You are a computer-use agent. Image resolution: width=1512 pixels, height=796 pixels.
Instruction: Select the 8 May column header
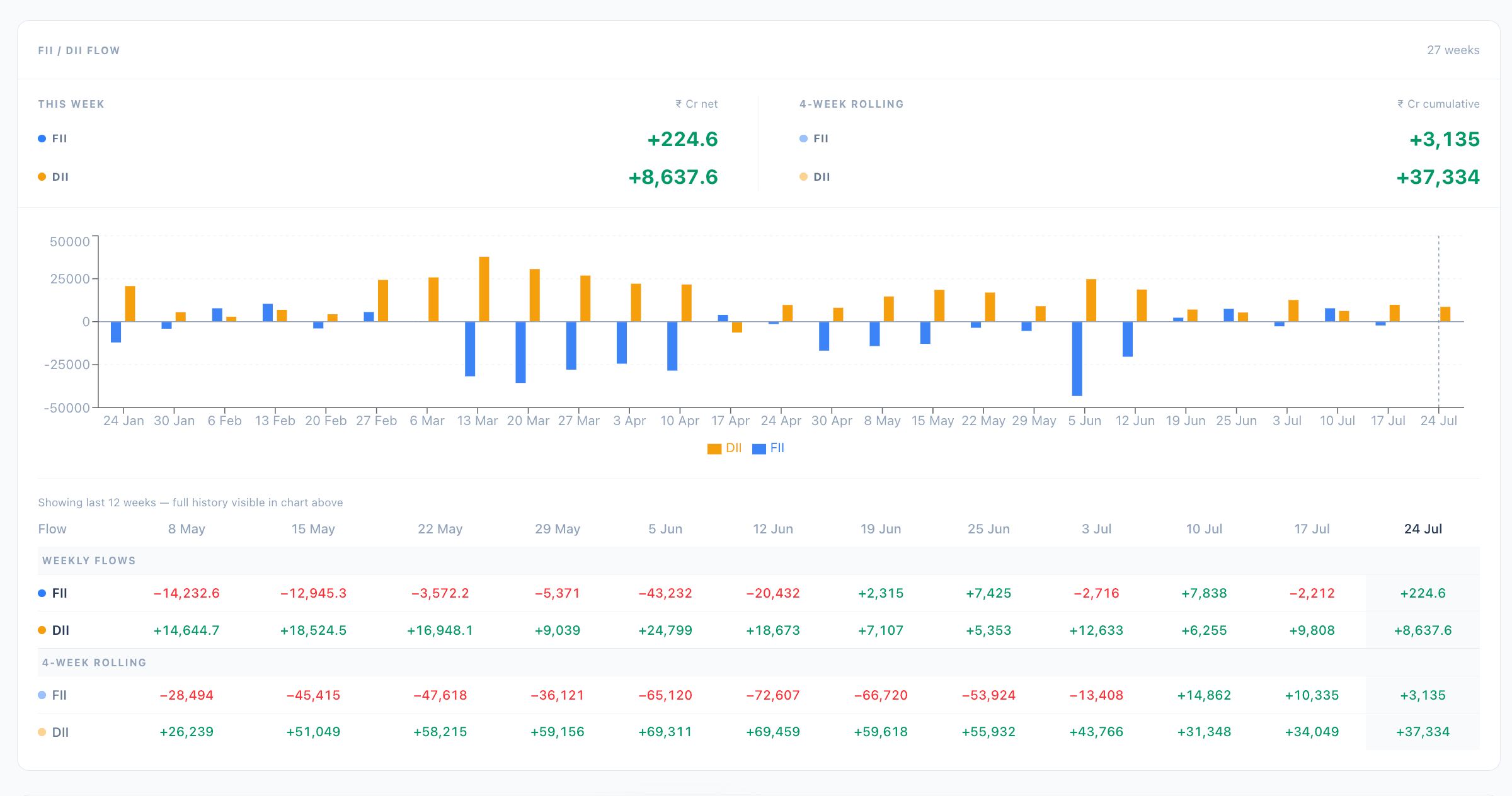[x=186, y=529]
